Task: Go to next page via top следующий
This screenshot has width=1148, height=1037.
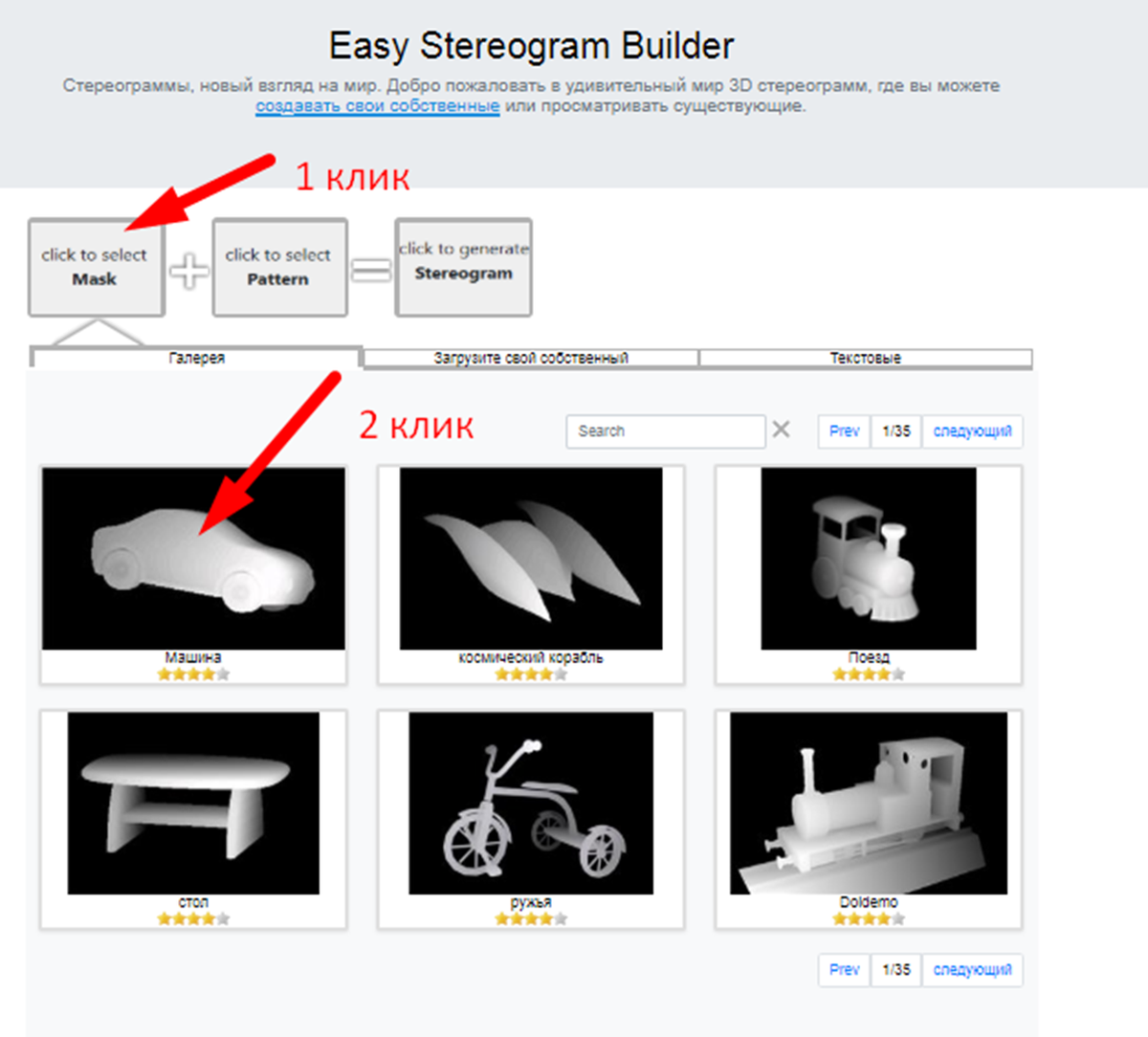Action: [x=972, y=431]
